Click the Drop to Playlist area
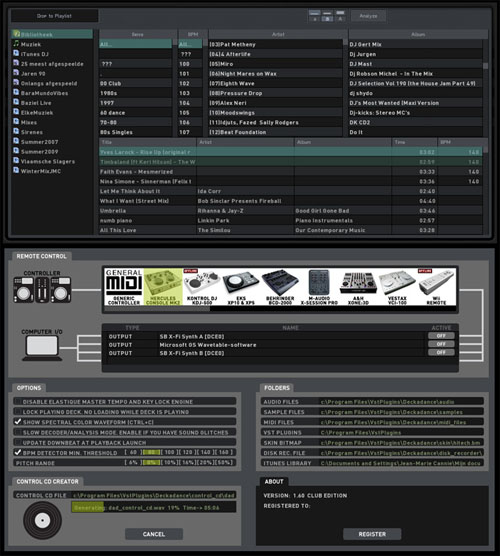The width and height of the screenshot is (500, 556). 54,16
